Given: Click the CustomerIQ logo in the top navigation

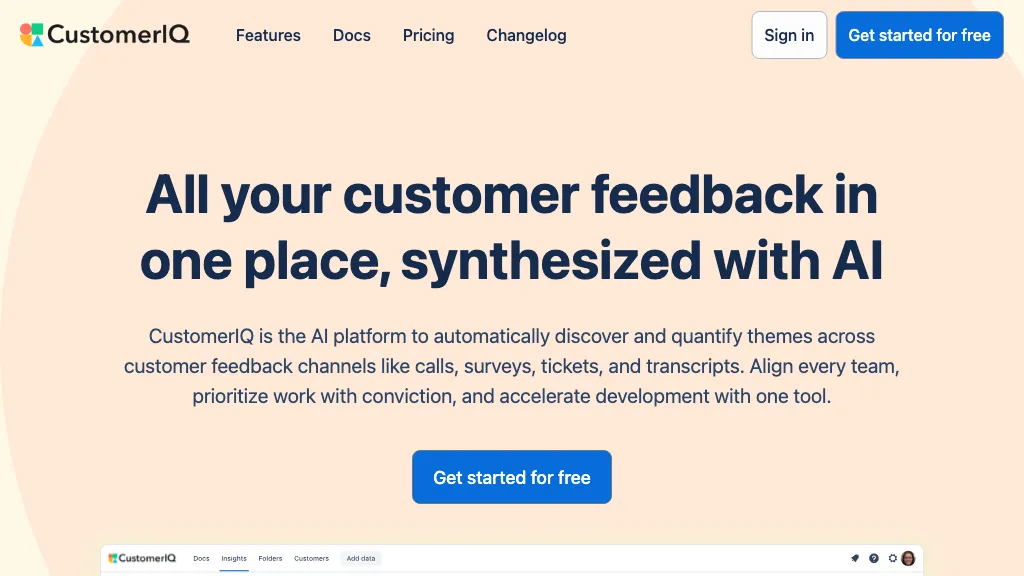Looking at the screenshot, I should click(104, 35).
